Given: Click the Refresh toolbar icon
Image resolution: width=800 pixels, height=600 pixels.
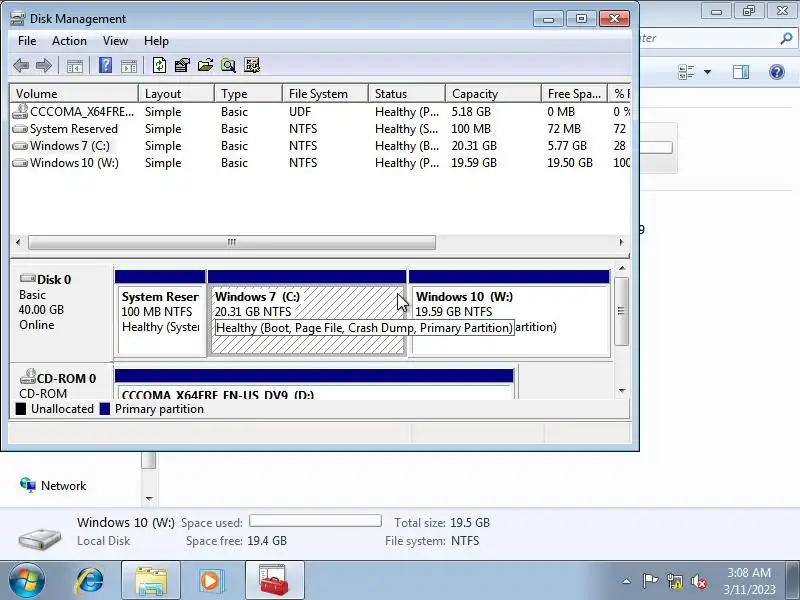Looking at the screenshot, I should (159, 65).
